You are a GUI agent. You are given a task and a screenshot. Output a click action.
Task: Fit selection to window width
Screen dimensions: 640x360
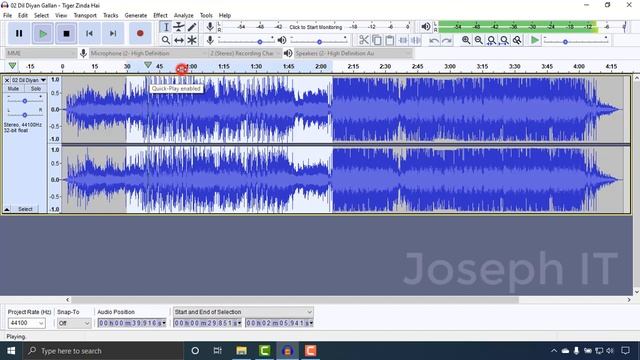pos(491,40)
